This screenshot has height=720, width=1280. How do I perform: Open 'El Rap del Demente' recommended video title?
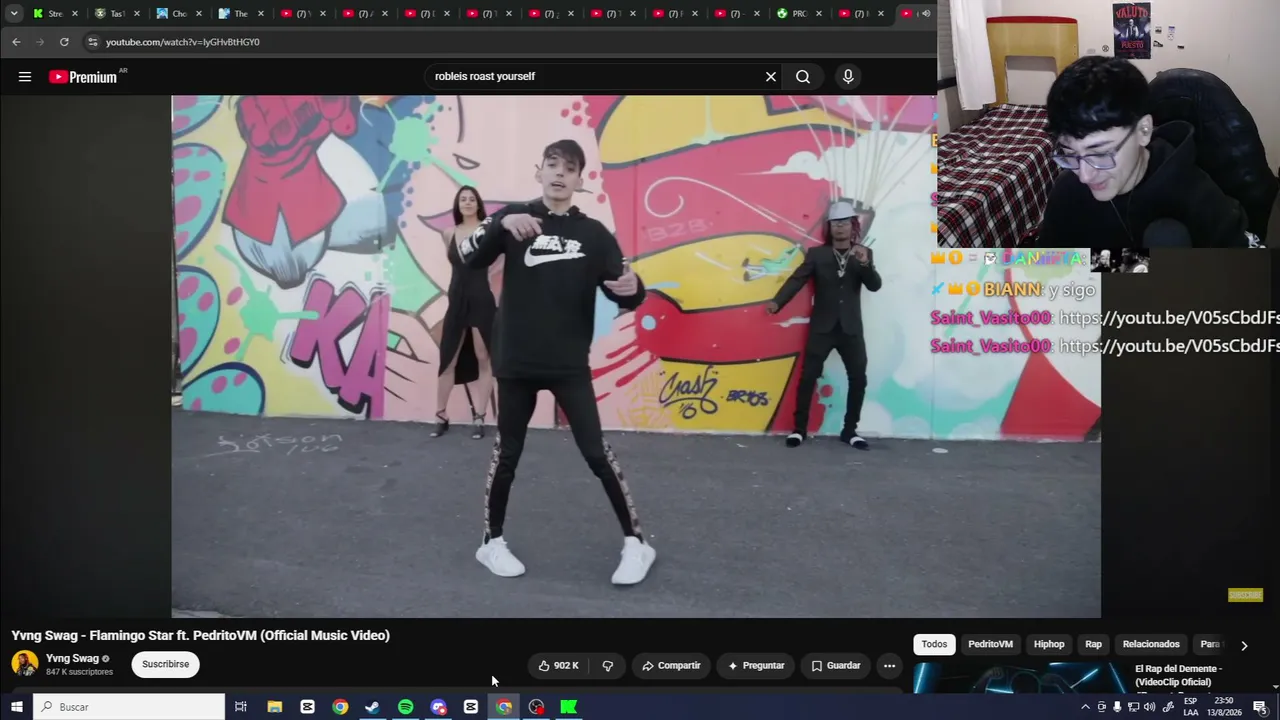coord(1178,676)
